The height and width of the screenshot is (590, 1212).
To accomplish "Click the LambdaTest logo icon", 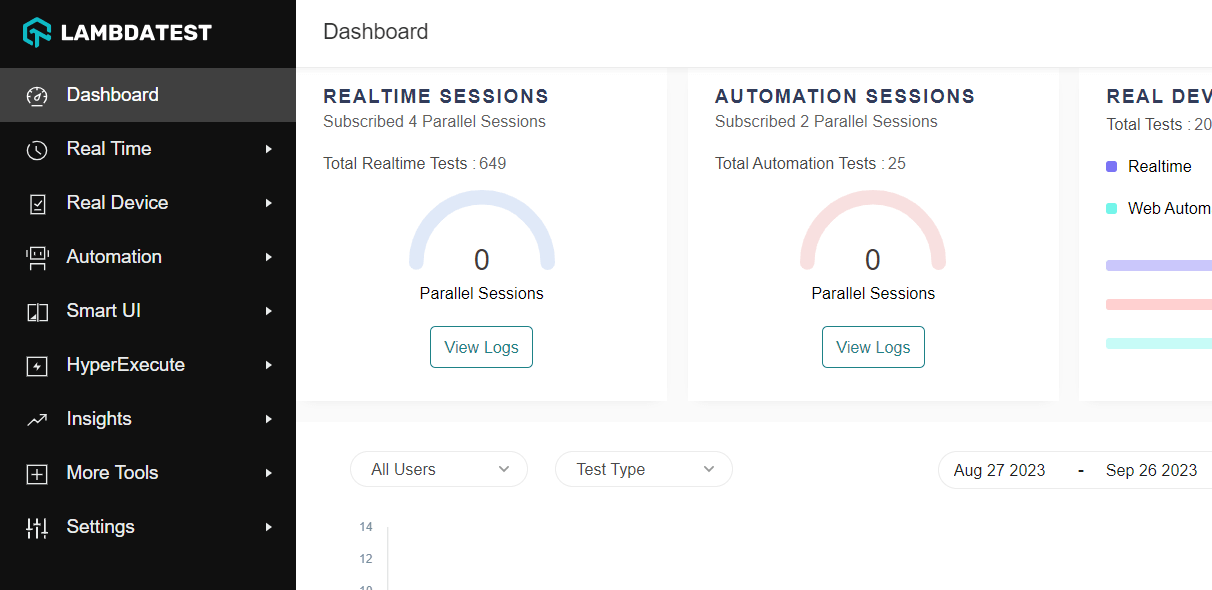I will 37,32.
